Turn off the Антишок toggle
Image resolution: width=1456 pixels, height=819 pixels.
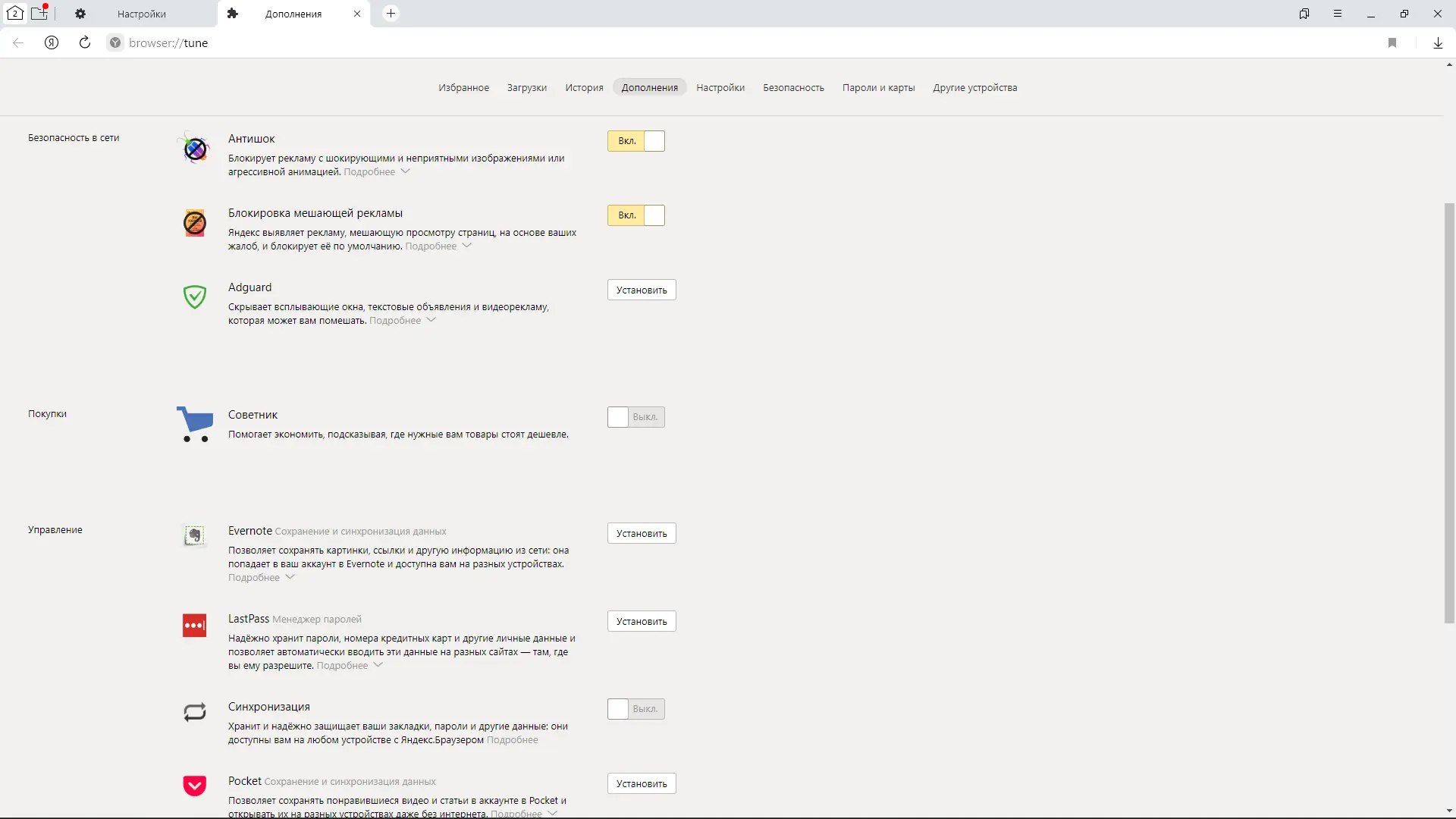click(x=636, y=141)
